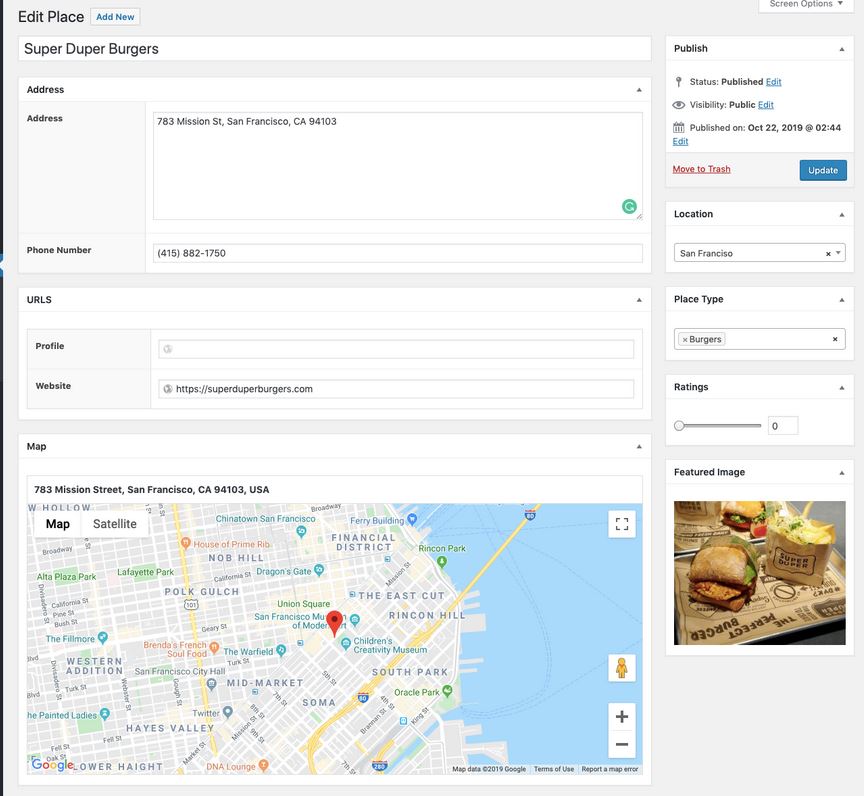Click the House of Prime Rib marker

[x=186, y=543]
